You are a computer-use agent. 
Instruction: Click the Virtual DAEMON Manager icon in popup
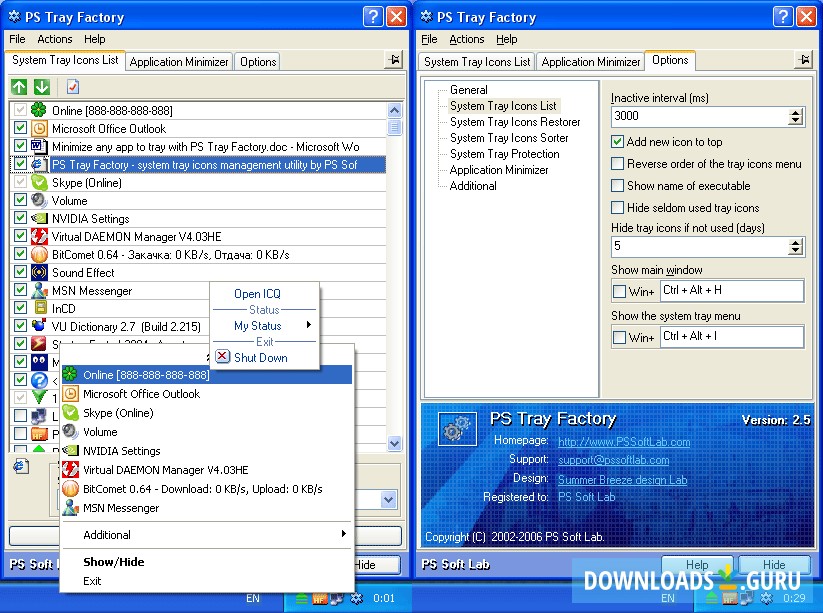[x=70, y=470]
